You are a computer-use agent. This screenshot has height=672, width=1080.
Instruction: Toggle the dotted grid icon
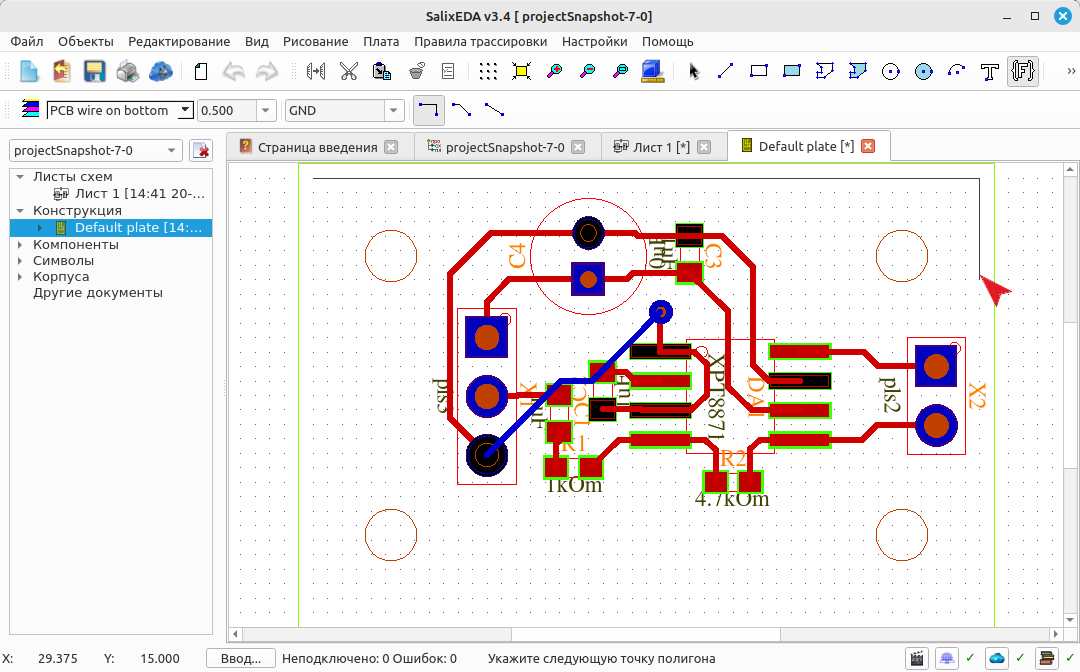488,71
